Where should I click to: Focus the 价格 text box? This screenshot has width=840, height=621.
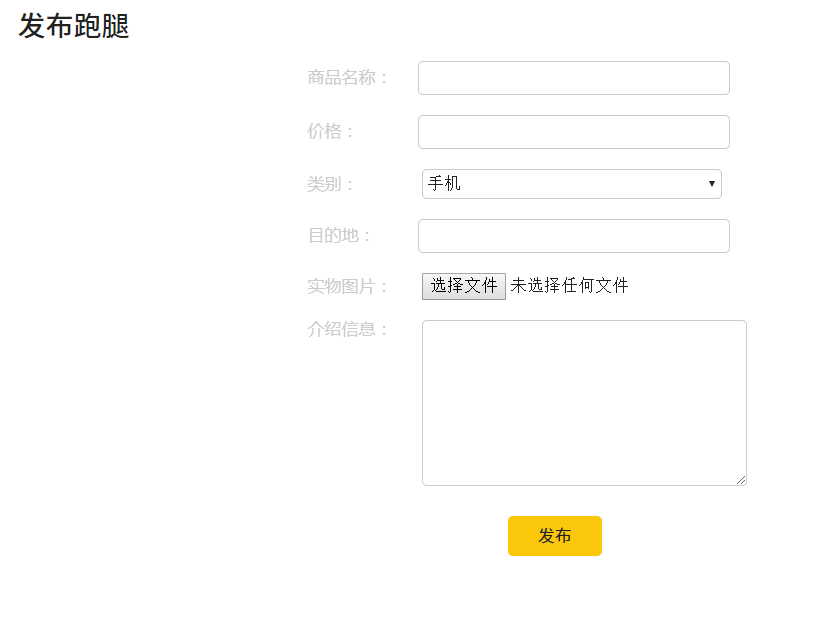tap(573, 132)
